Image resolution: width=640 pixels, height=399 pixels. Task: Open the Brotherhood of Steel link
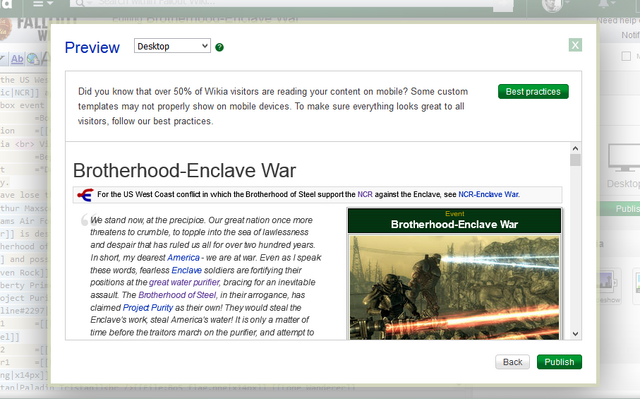177,295
